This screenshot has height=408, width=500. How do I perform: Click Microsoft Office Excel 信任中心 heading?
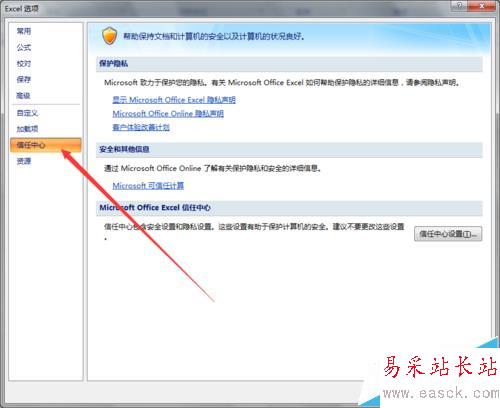click(x=155, y=208)
